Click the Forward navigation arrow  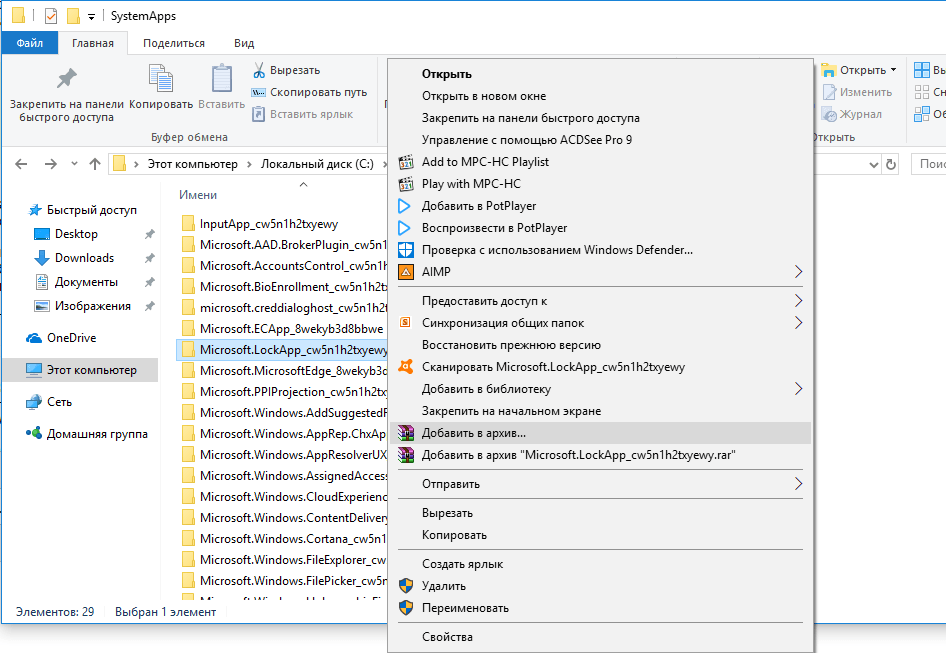(51, 164)
